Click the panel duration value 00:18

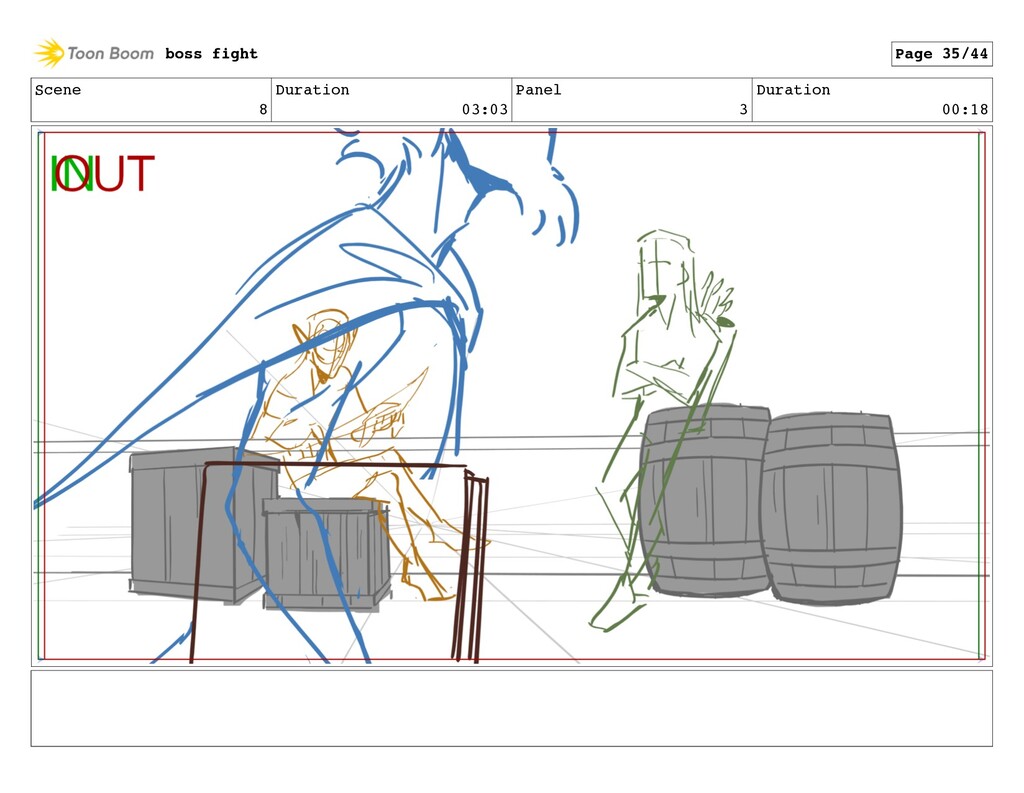point(965,109)
